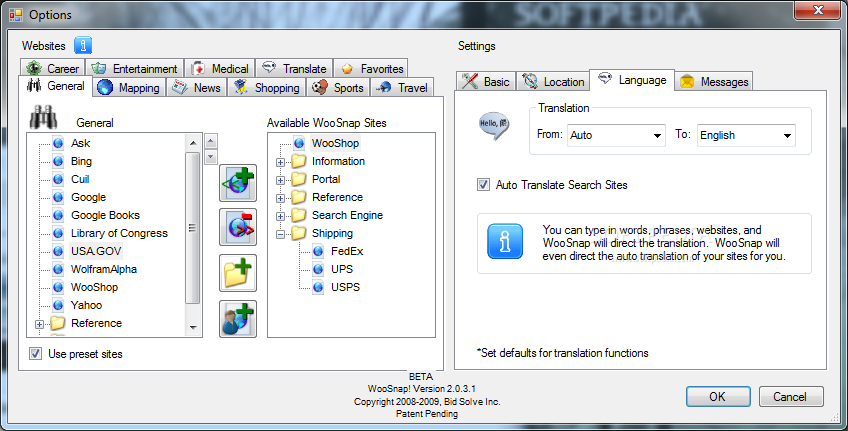Image resolution: width=848 pixels, height=431 pixels.
Task: Click scroll-down arrow of General list scrollbar
Action: point(193,328)
